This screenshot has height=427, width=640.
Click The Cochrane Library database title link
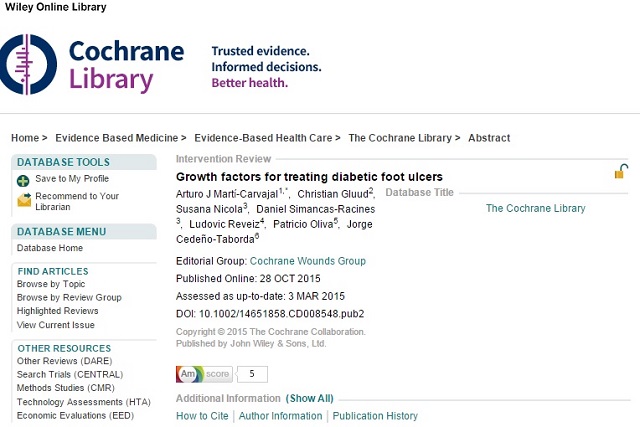tap(535, 208)
